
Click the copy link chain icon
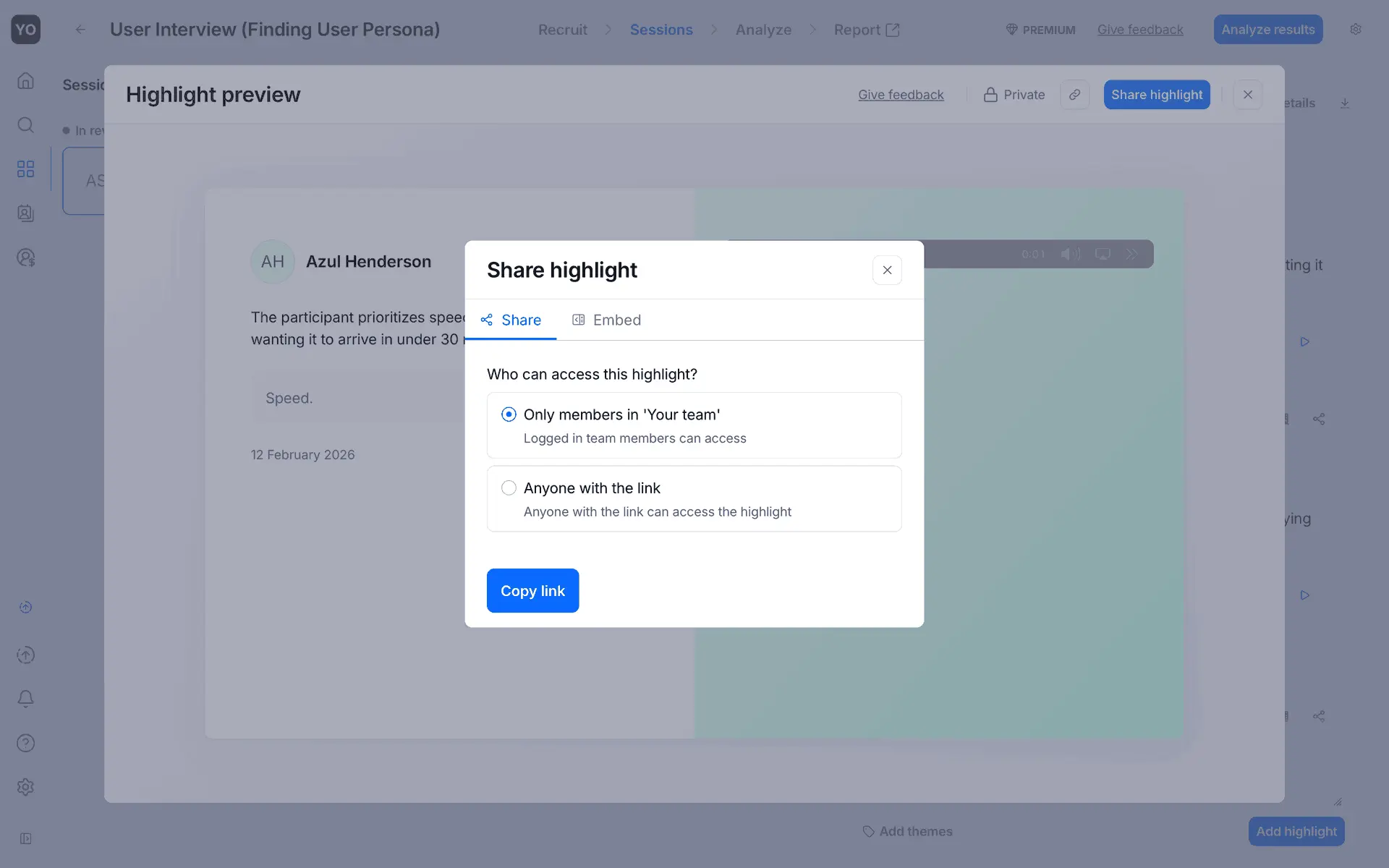click(1074, 95)
